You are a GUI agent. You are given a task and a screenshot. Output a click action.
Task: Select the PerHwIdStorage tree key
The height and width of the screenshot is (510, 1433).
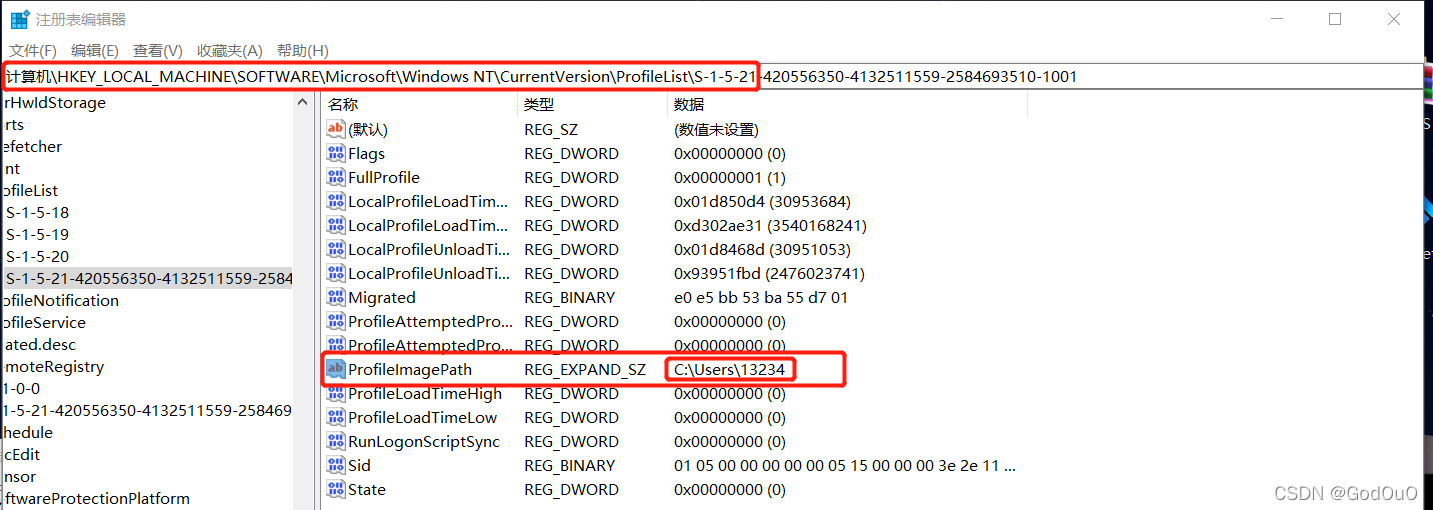[x=53, y=102]
